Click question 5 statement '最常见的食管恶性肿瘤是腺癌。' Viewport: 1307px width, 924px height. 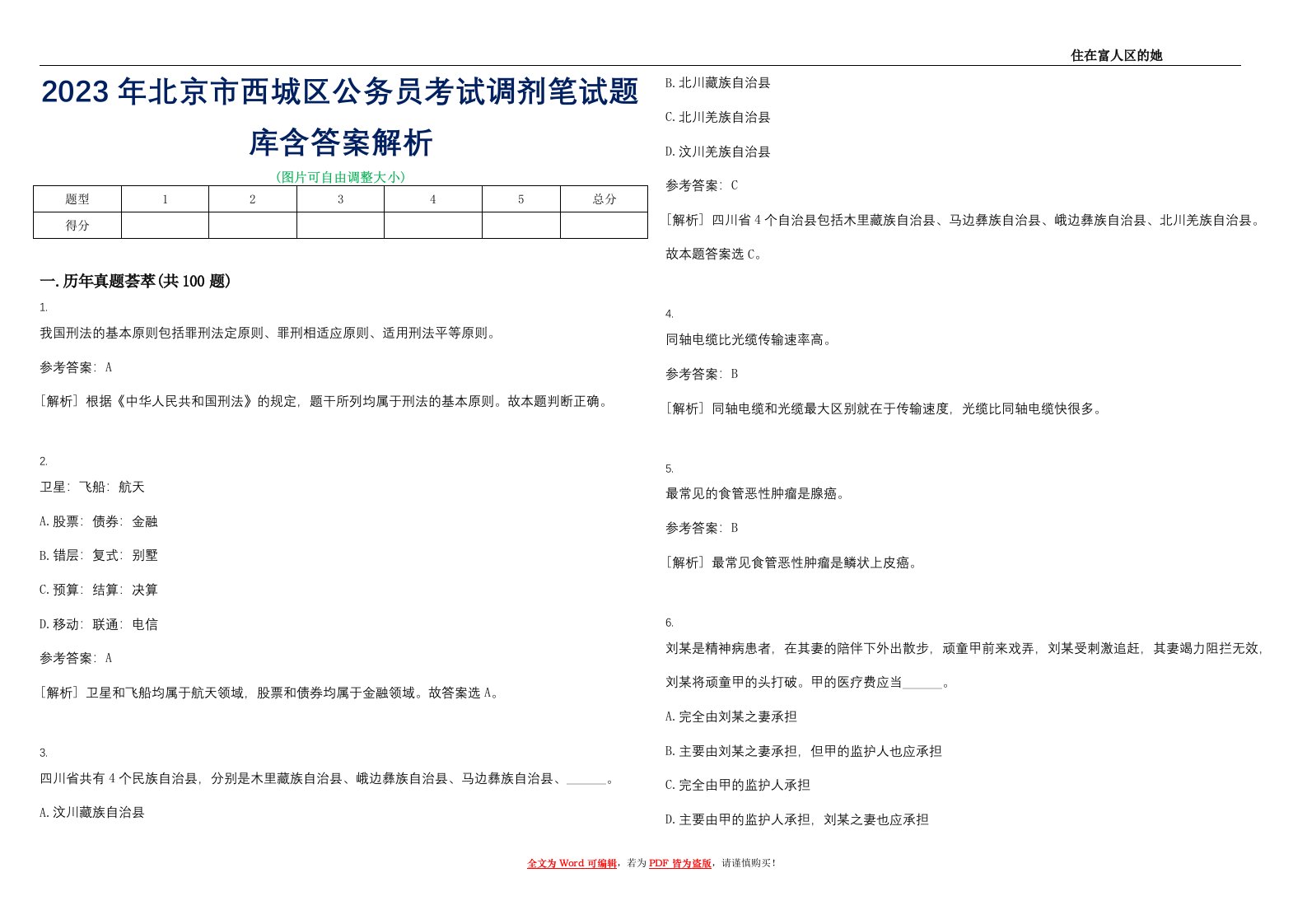click(x=758, y=494)
